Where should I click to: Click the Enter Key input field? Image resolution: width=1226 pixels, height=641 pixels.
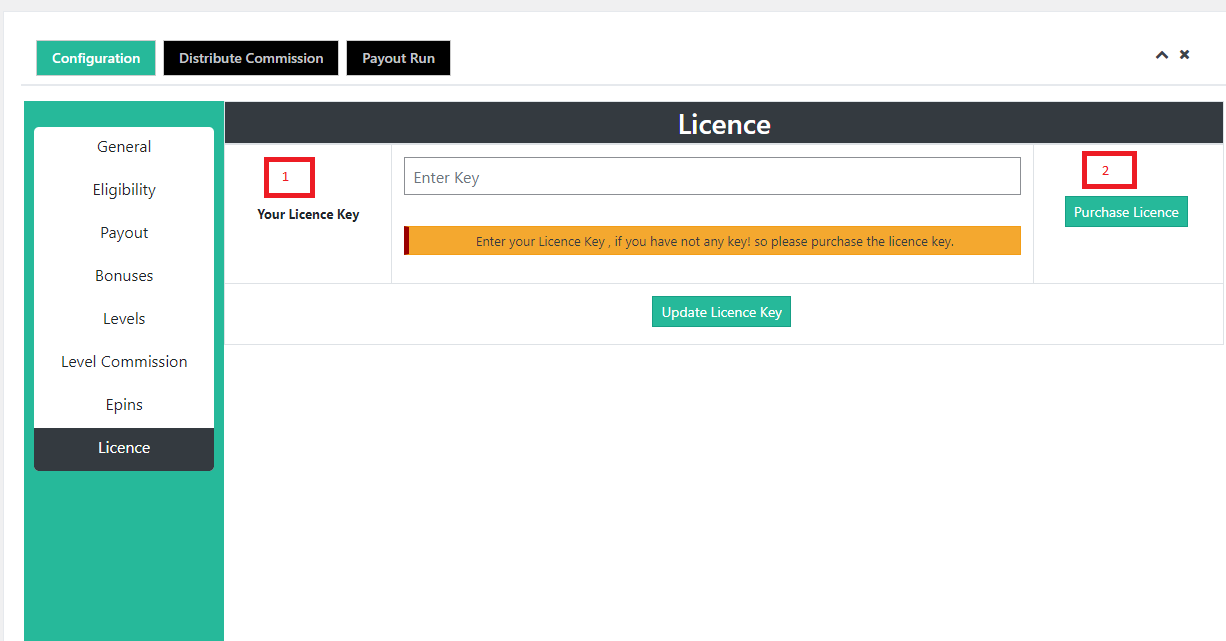712,177
